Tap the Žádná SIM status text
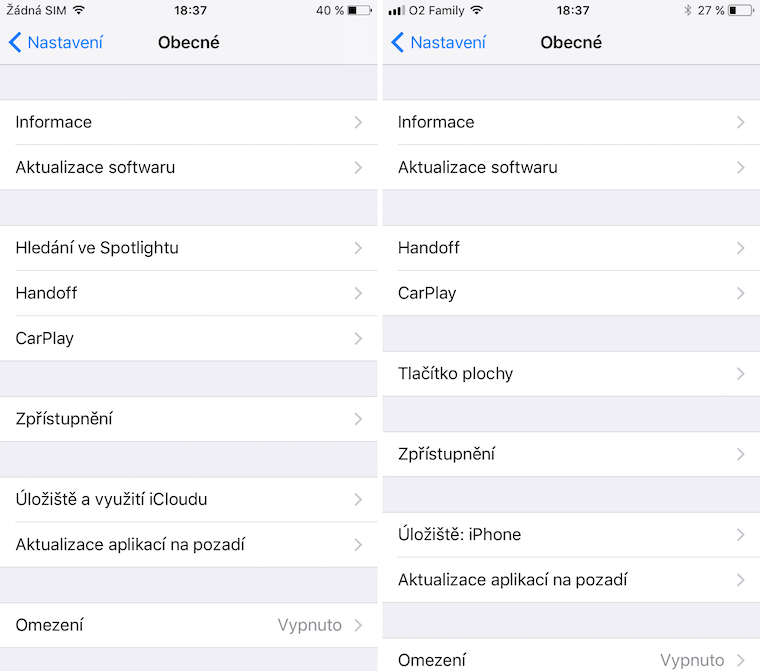Image resolution: width=760 pixels, height=671 pixels. 36,10
